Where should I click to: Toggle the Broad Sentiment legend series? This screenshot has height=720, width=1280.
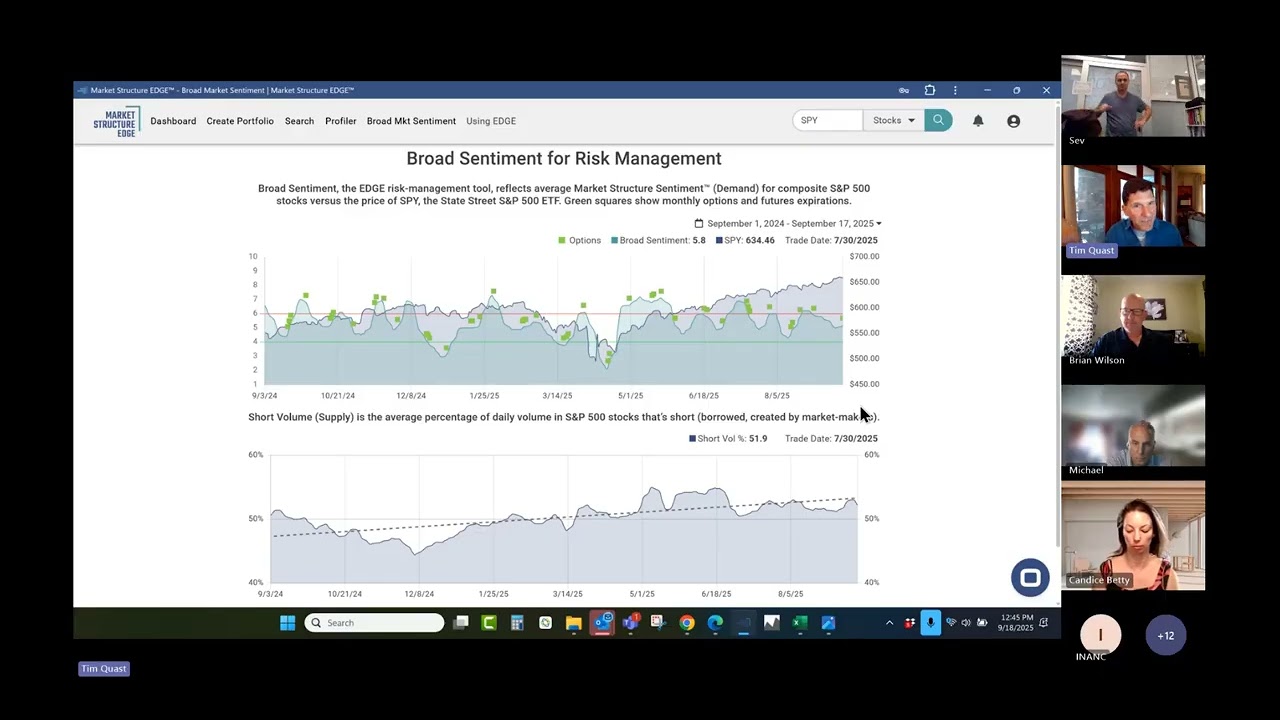pos(658,240)
